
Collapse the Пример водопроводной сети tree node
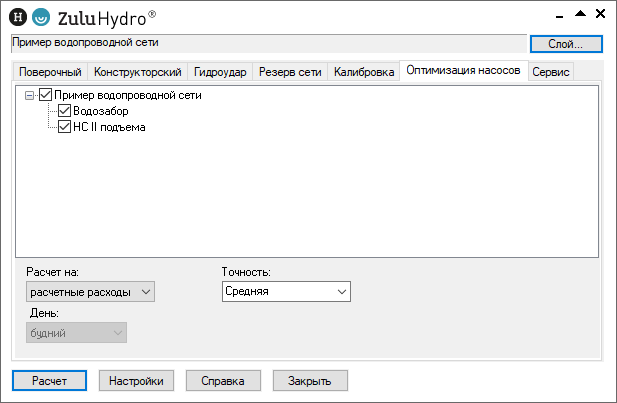pyautogui.click(x=29, y=95)
